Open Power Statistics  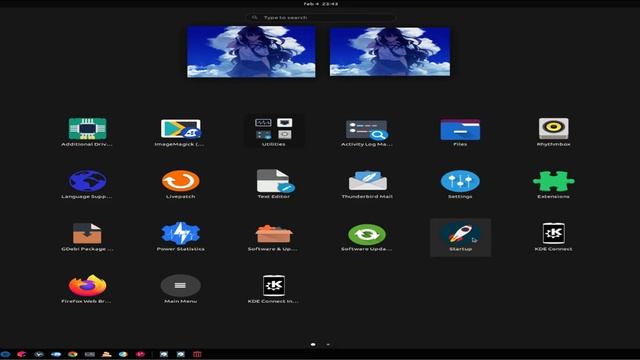[180, 237]
